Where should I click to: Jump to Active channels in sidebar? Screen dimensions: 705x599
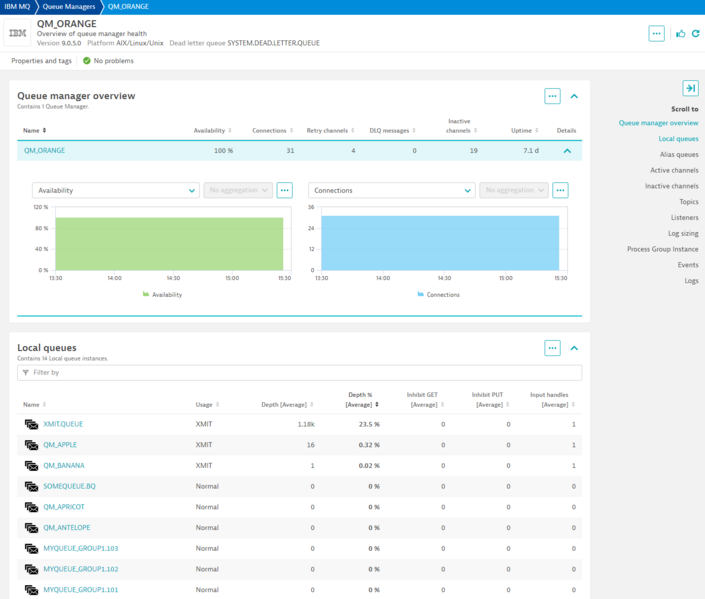click(674, 170)
